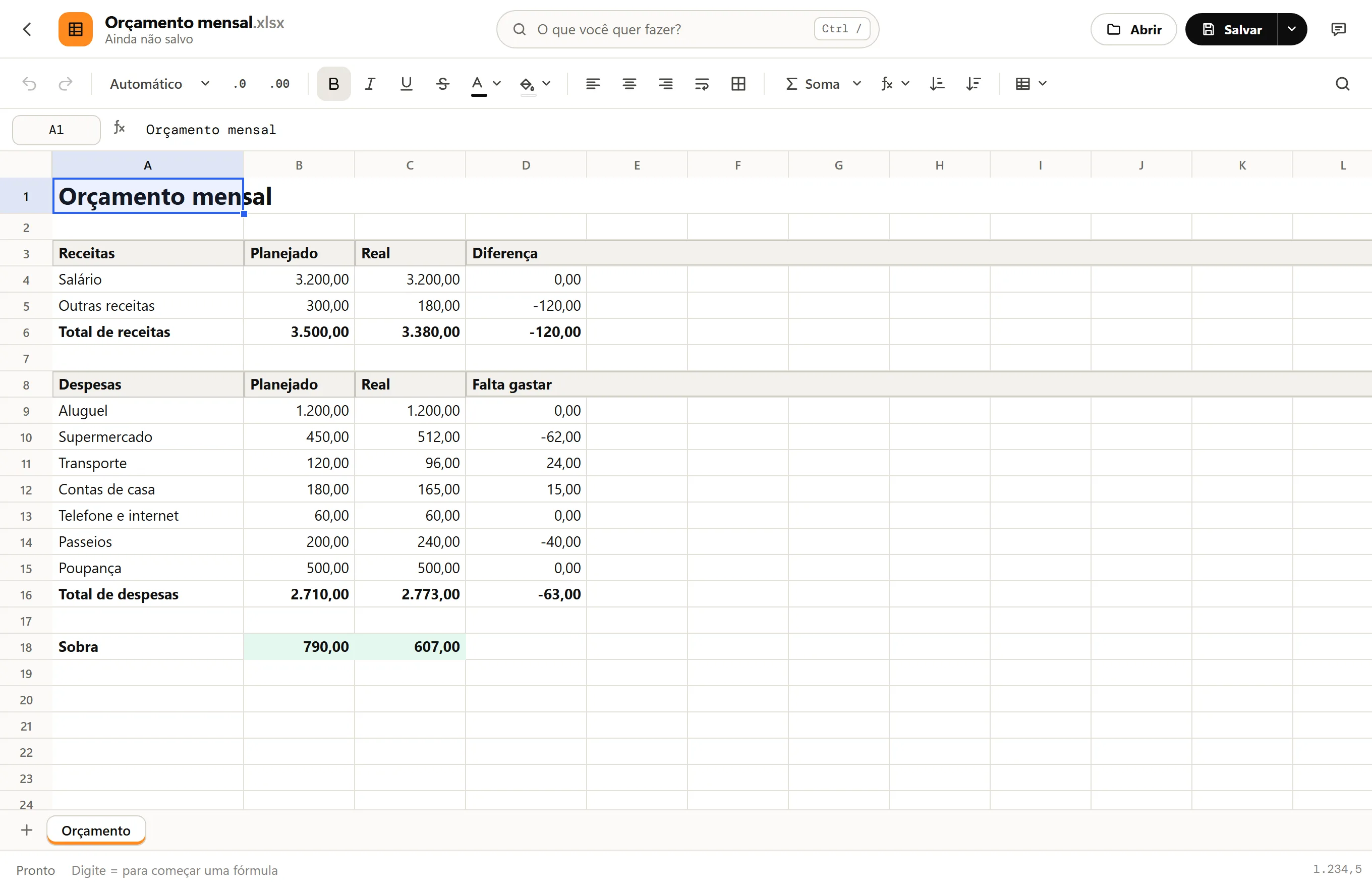Open the text color dropdown arrow

click(497, 84)
